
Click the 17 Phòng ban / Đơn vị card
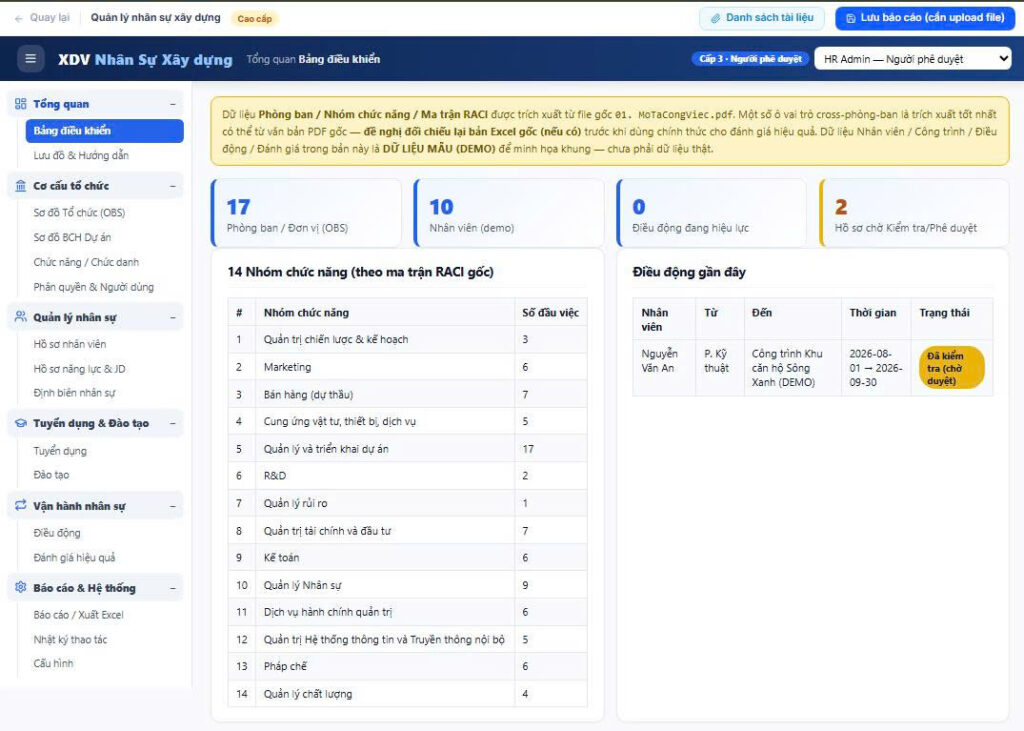coord(306,213)
